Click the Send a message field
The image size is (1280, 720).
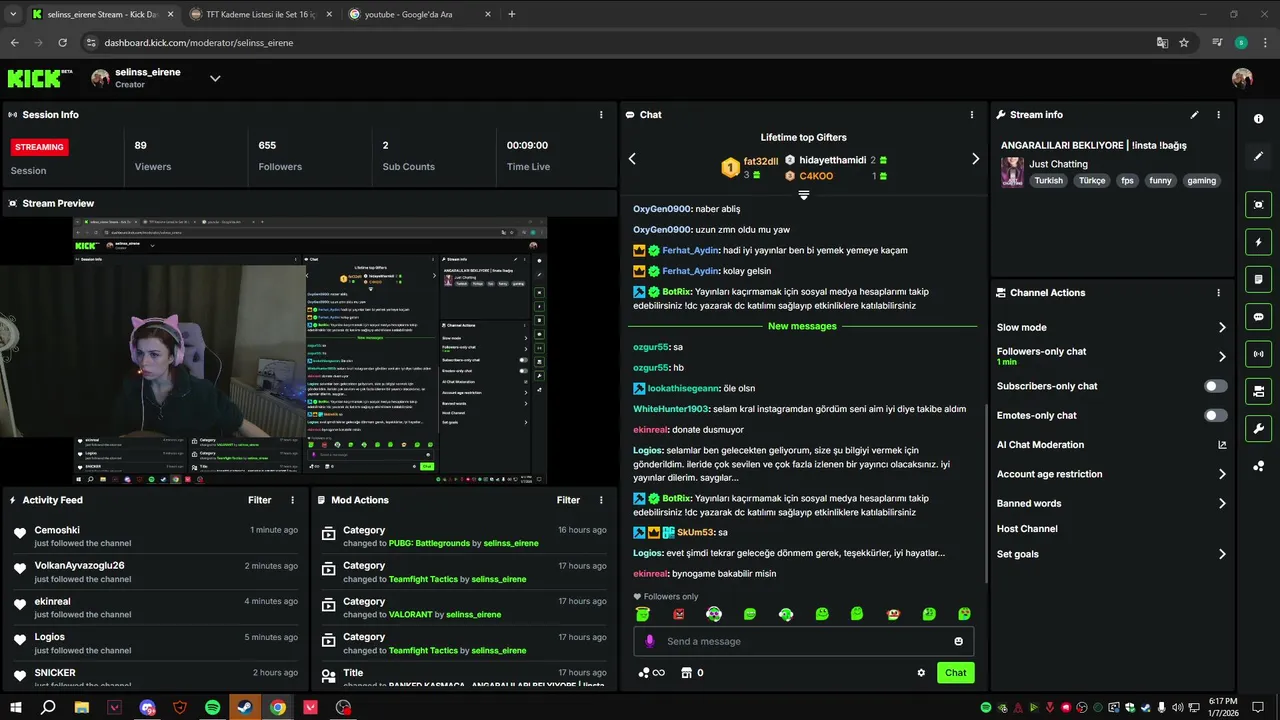[x=804, y=641]
